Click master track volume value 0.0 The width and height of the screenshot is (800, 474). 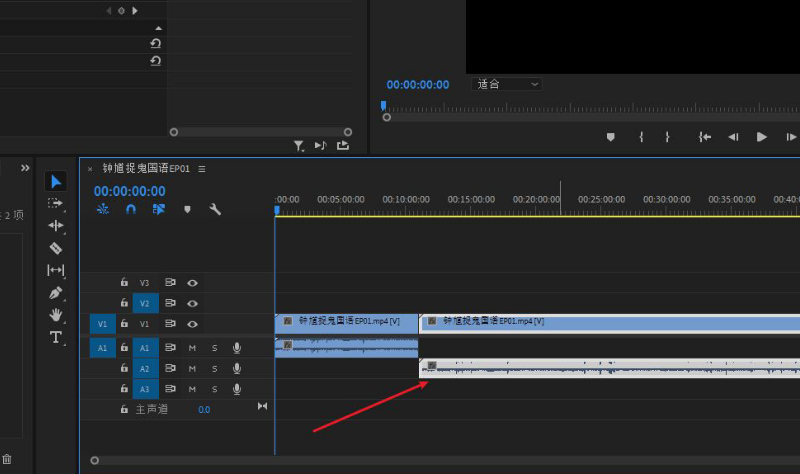[204, 410]
